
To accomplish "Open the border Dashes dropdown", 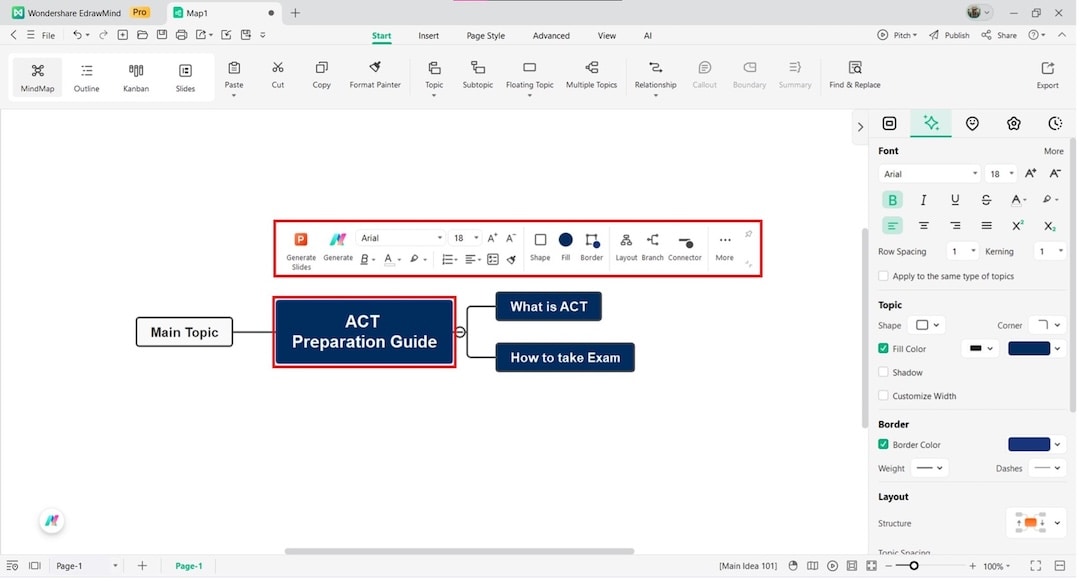I will 1048,468.
